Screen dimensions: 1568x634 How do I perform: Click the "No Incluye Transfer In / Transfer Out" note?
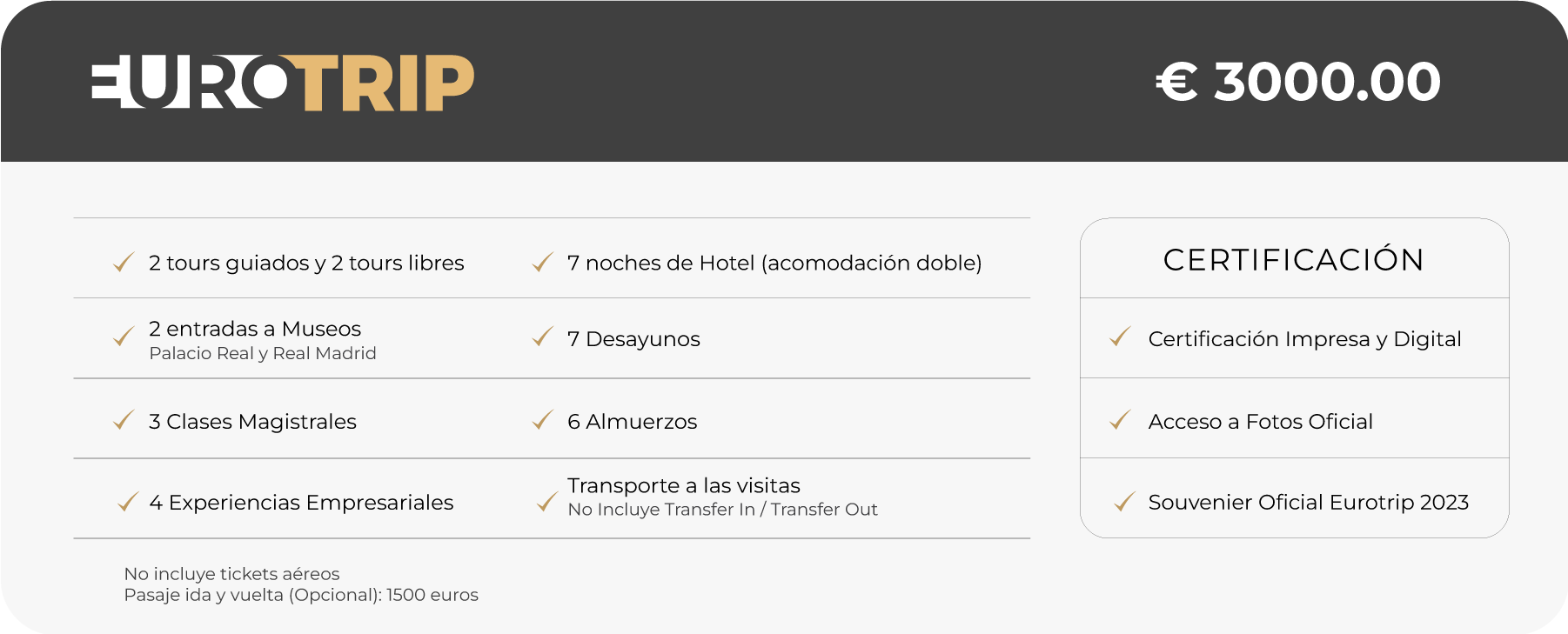[x=722, y=510]
